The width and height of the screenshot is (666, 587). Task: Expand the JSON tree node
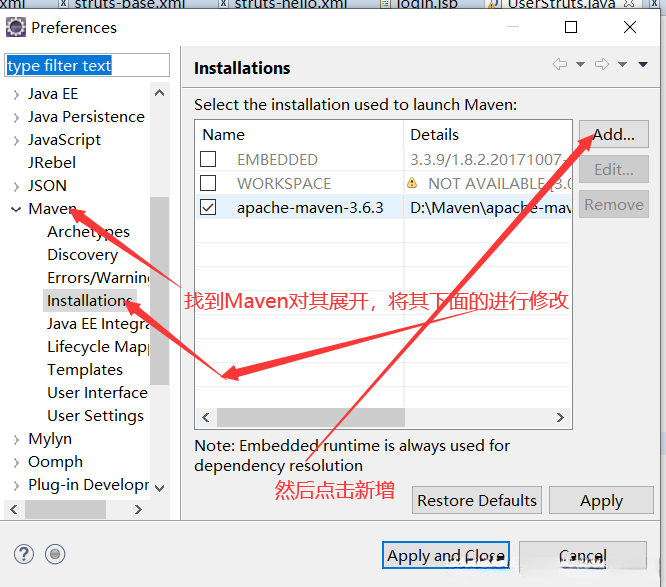[16, 186]
